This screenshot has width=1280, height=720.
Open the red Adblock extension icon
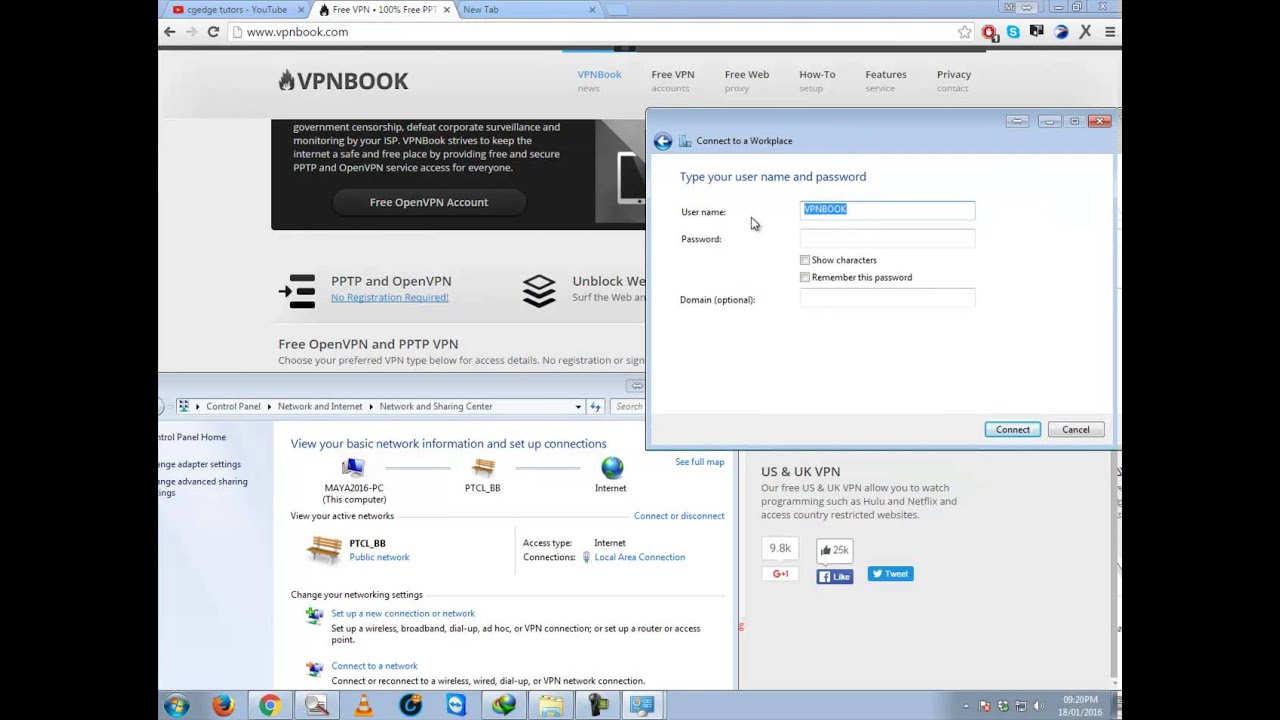coord(989,32)
